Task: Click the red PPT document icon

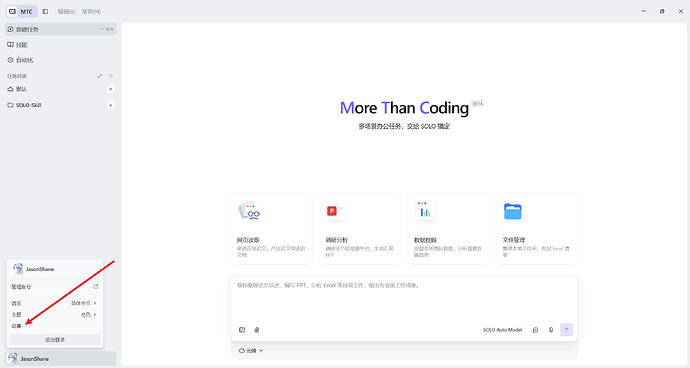Action: (x=336, y=211)
